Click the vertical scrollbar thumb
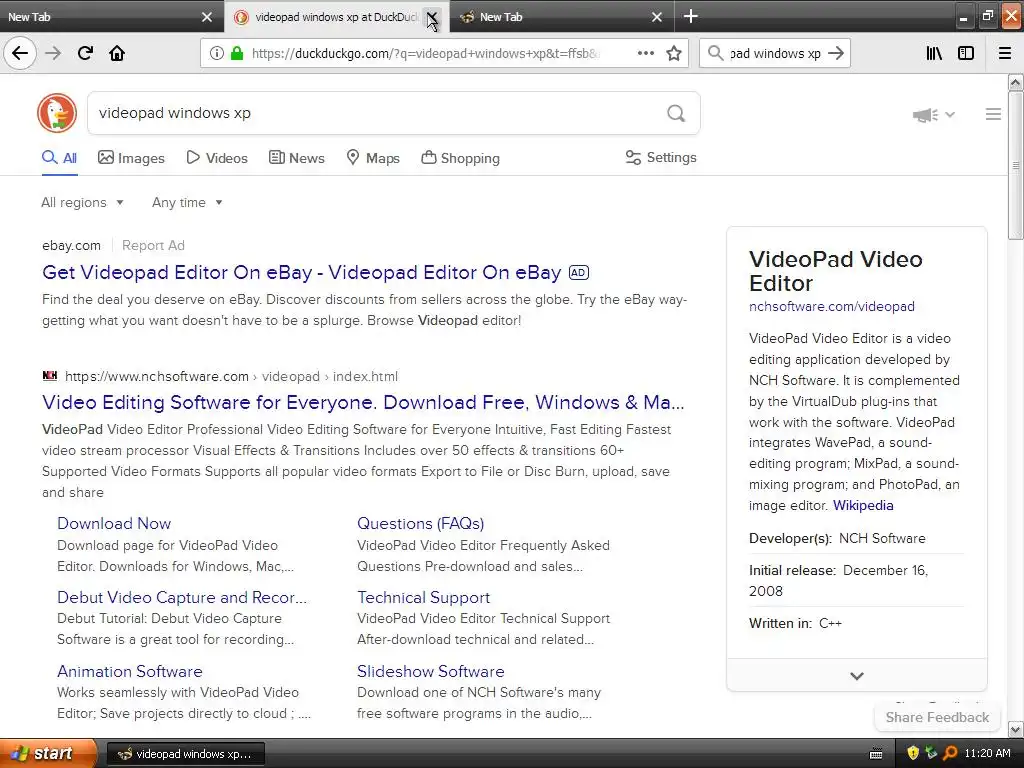This screenshot has height=768, width=1024. (x=1015, y=166)
